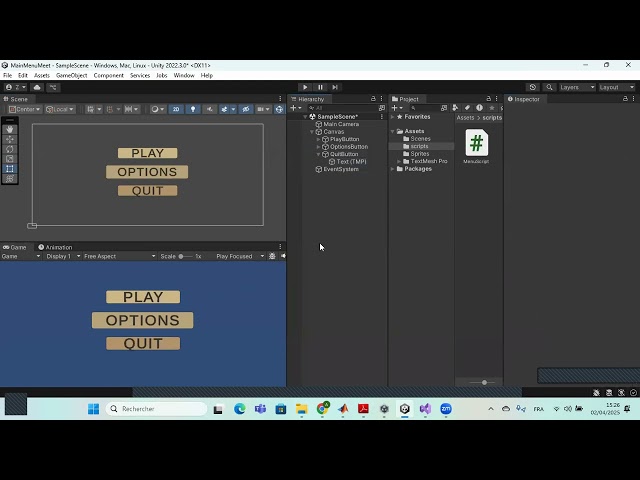Screen dimensions: 640x480
Task: Expand TextMesh Pro folder
Action: (x=399, y=161)
